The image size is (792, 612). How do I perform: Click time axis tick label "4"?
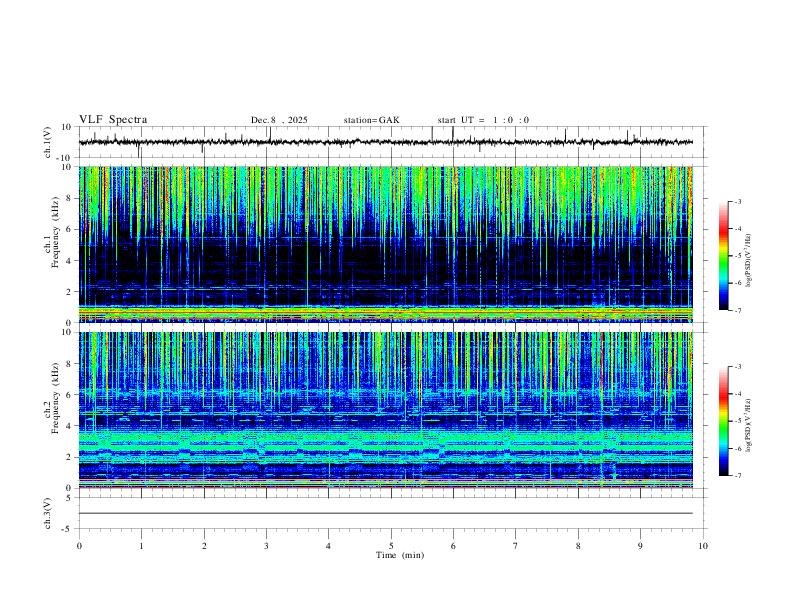(328, 546)
